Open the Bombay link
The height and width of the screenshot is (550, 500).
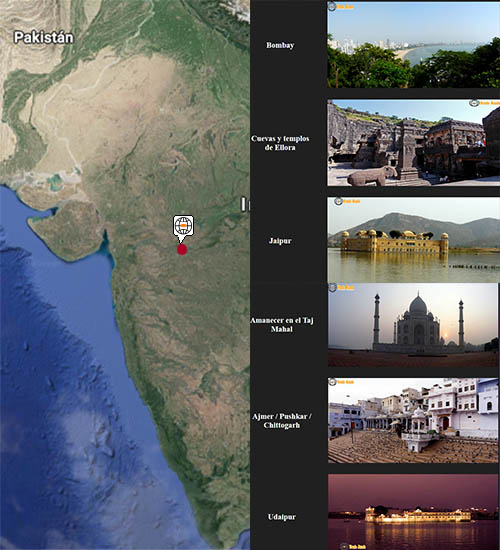pyautogui.click(x=280, y=45)
